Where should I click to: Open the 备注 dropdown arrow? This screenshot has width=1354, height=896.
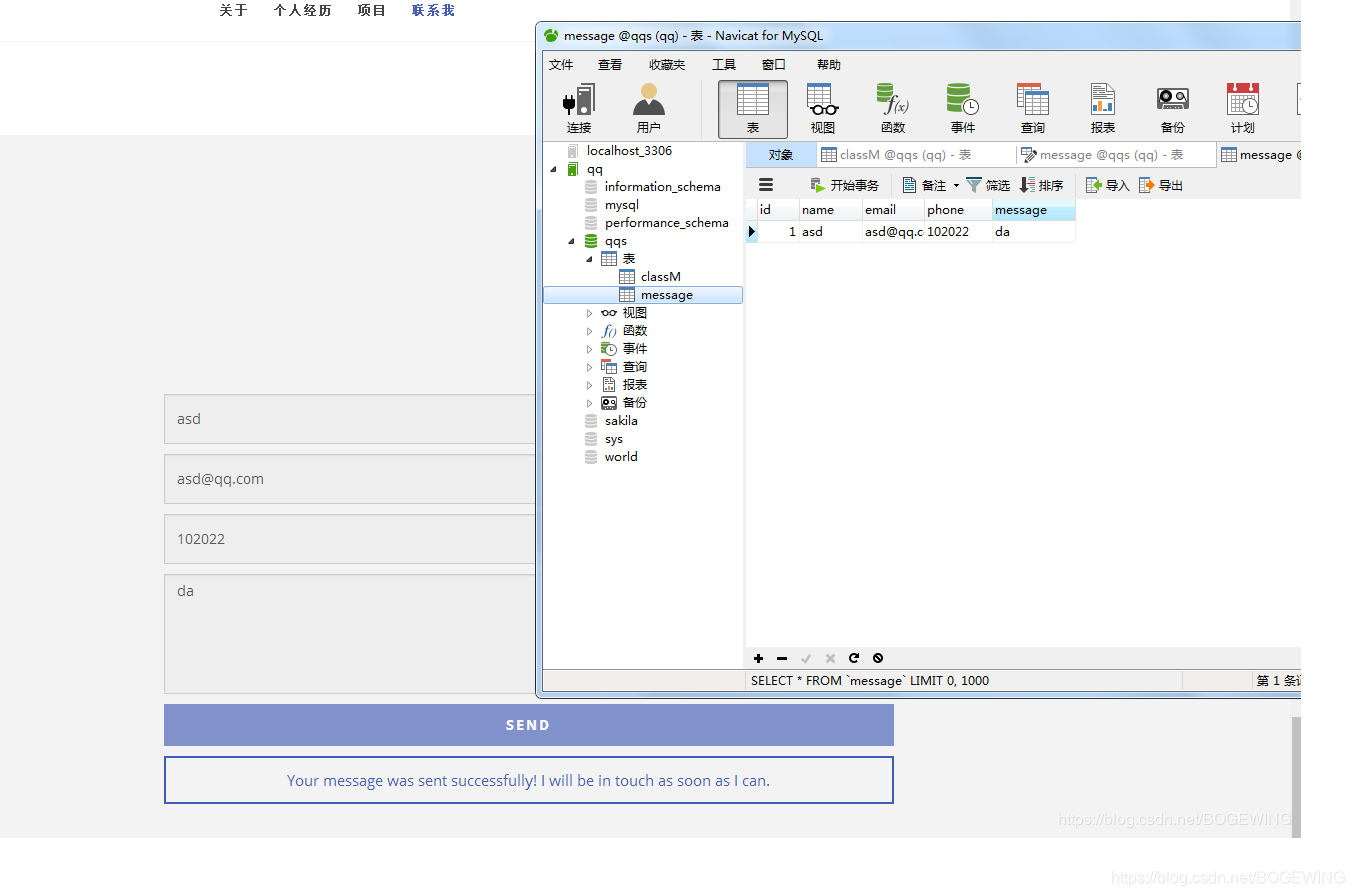956,185
